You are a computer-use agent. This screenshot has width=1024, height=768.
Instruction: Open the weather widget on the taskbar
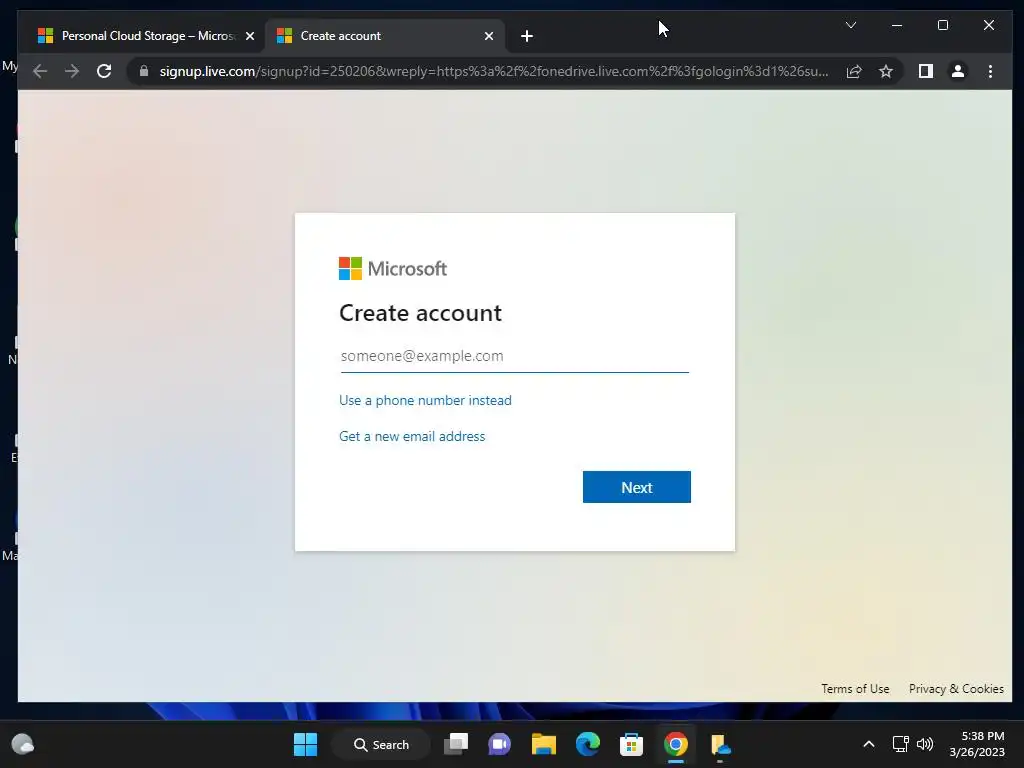23,744
